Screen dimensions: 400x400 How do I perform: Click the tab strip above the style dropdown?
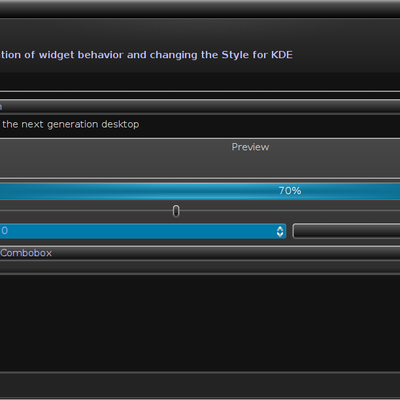[200, 107]
